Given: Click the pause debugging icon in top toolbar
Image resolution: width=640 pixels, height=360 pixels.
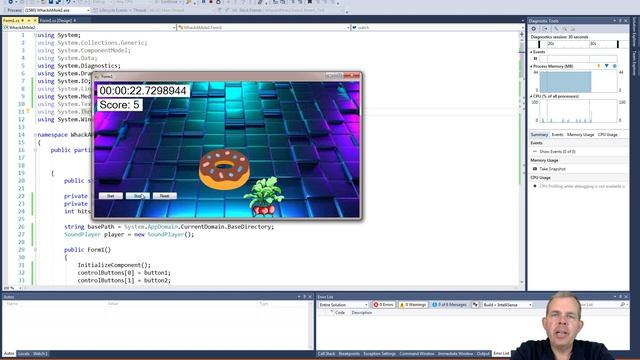Looking at the screenshot, I should 203,2.
